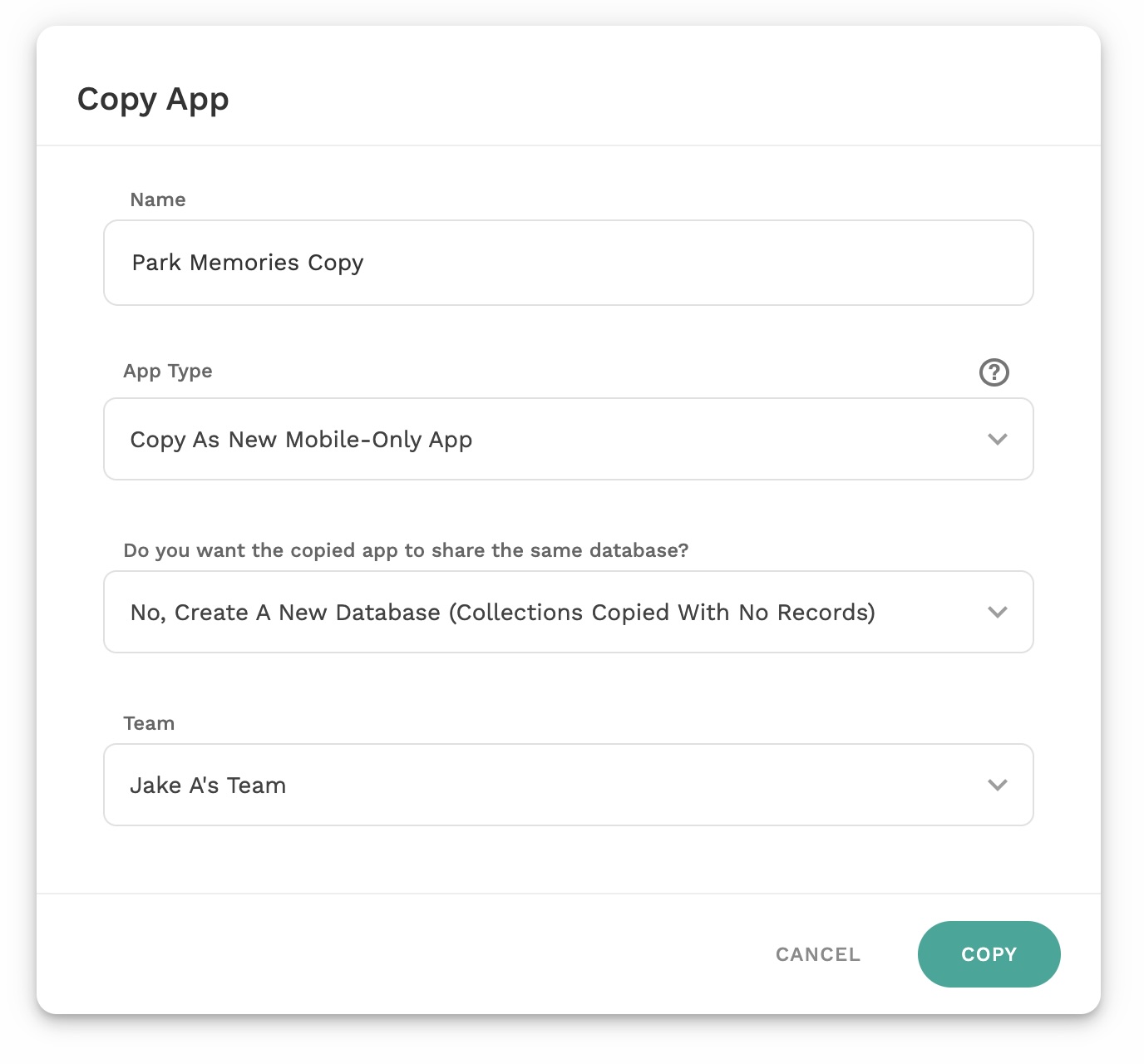The image size is (1144, 1064).
Task: Open the Team dropdown
Action: (568, 785)
